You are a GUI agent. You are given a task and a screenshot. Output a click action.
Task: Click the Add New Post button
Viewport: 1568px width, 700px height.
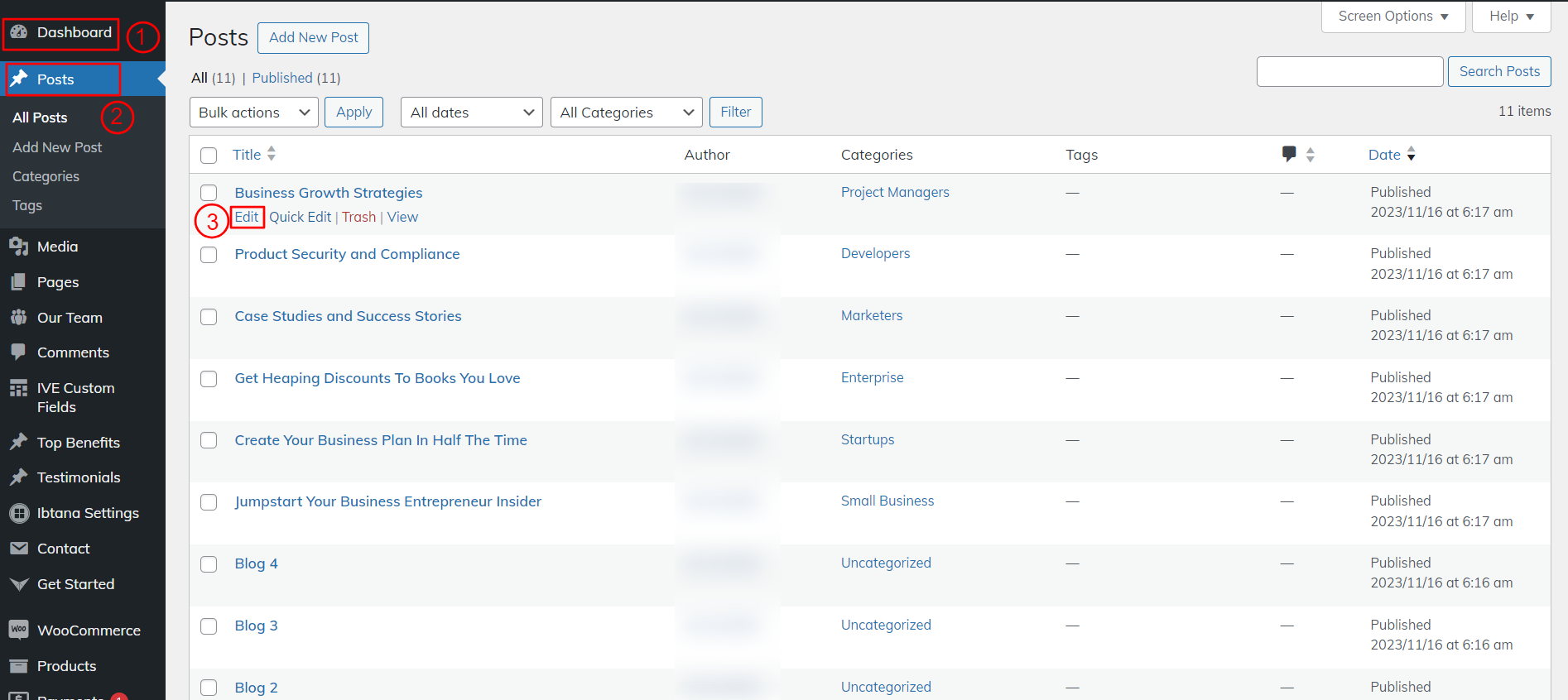click(313, 38)
